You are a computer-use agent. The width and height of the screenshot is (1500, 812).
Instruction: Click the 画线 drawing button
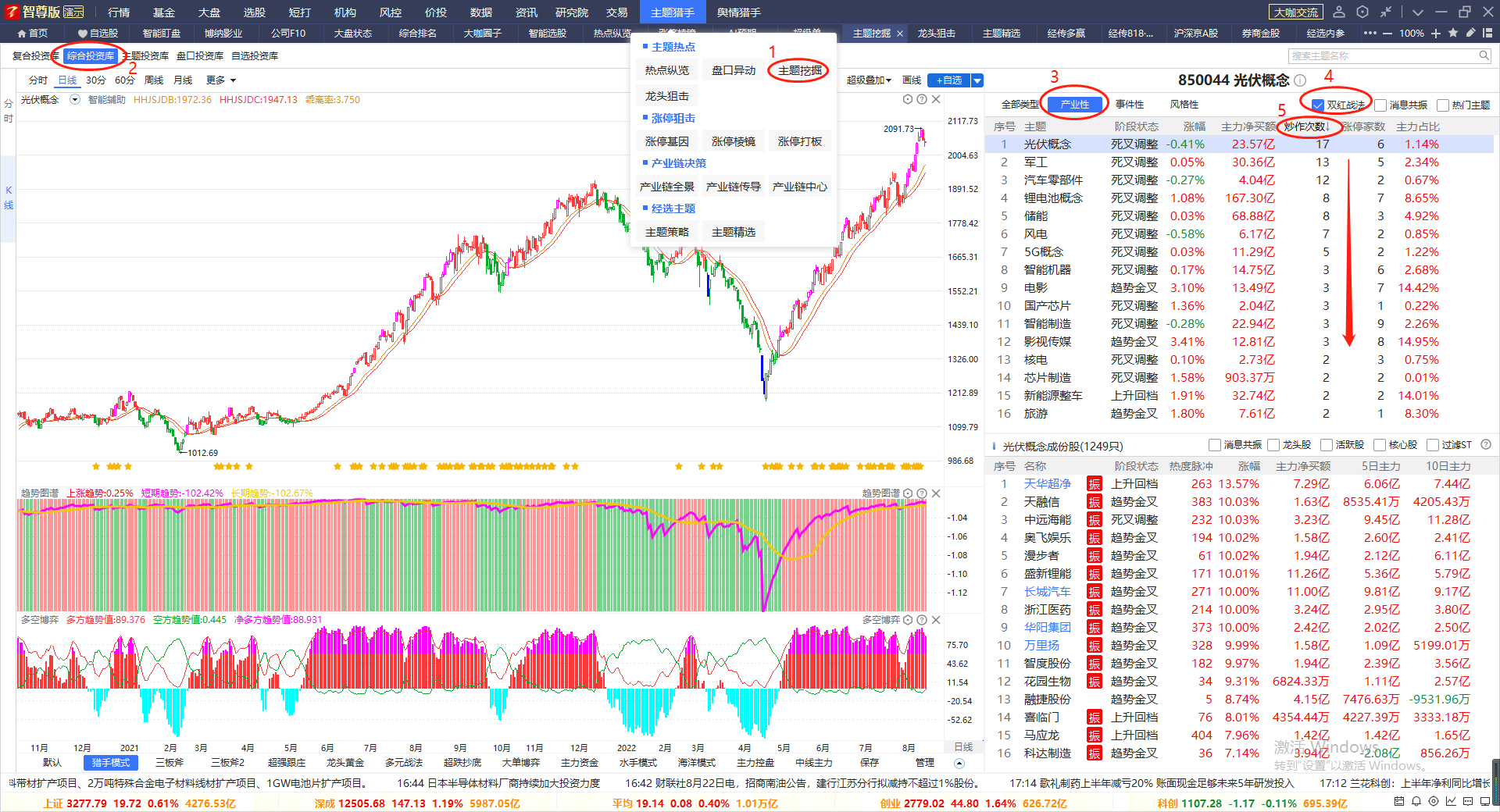coord(912,80)
